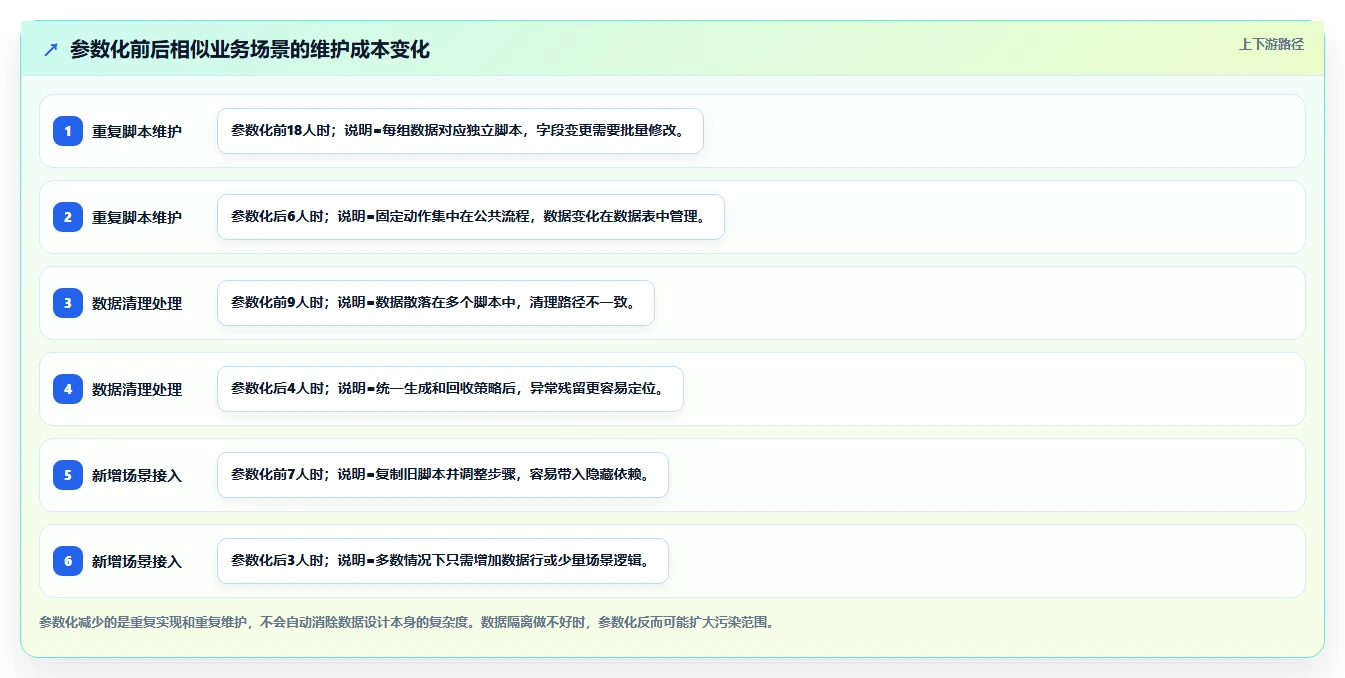Click 重复脚本维护 label in row 1

pyautogui.click(x=137, y=131)
